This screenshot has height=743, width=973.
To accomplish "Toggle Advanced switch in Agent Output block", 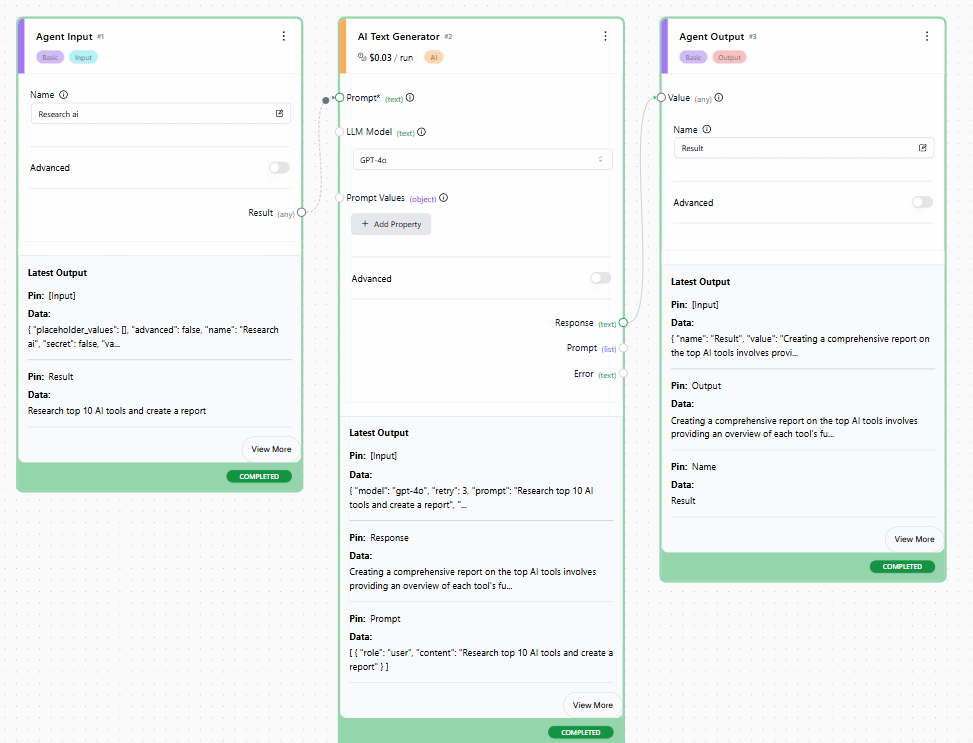I will point(922,202).
